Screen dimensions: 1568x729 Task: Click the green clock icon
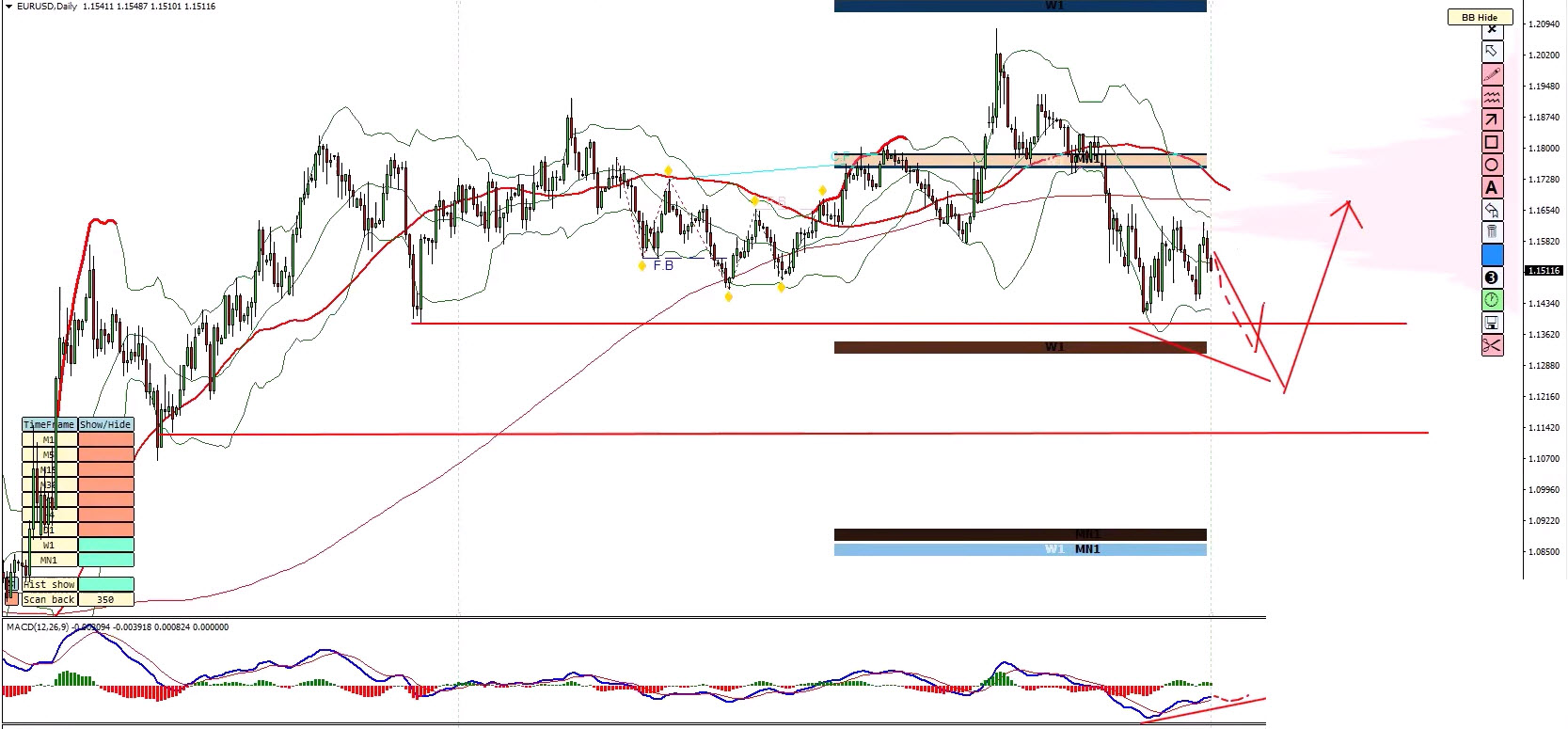[x=1492, y=300]
